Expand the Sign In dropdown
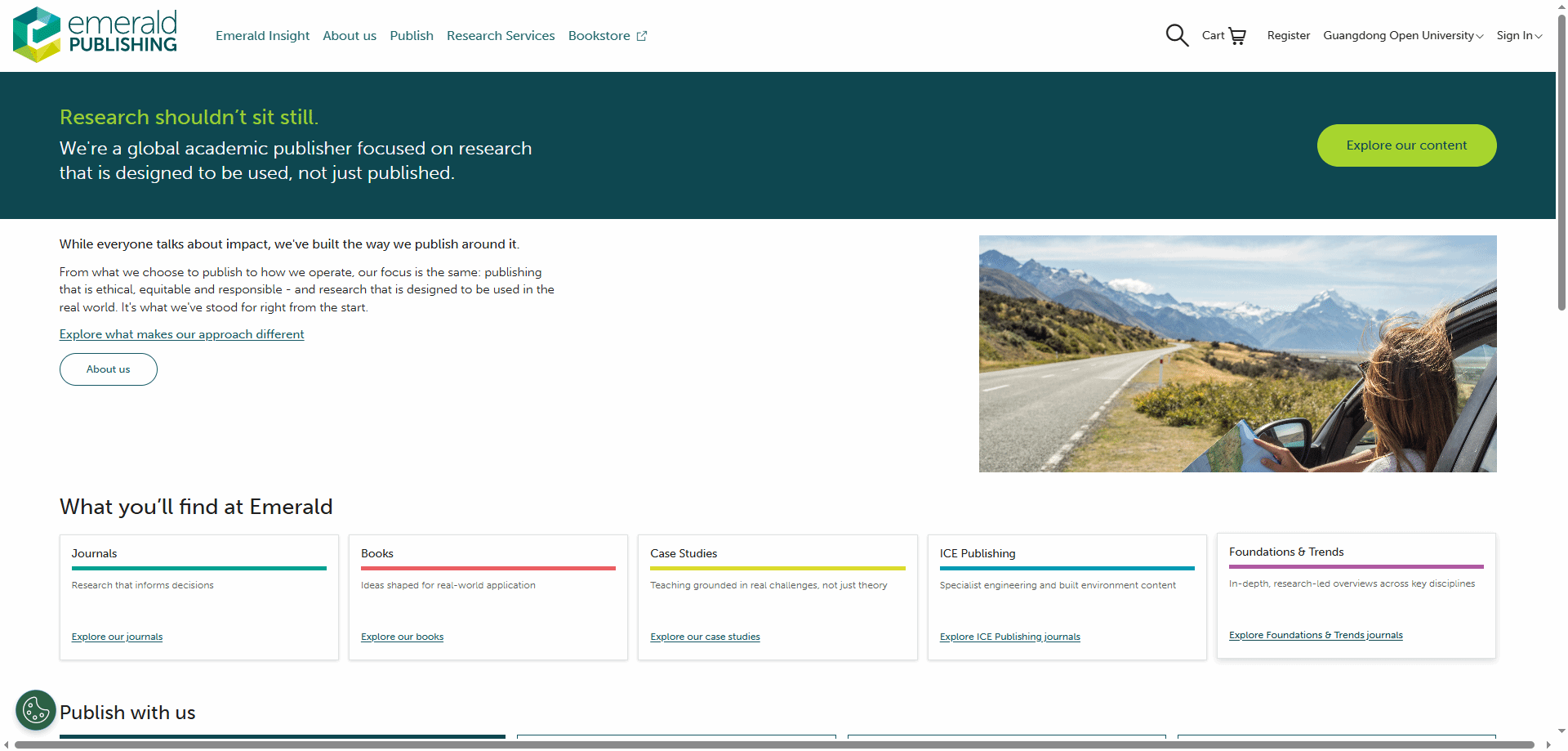 point(1519,35)
